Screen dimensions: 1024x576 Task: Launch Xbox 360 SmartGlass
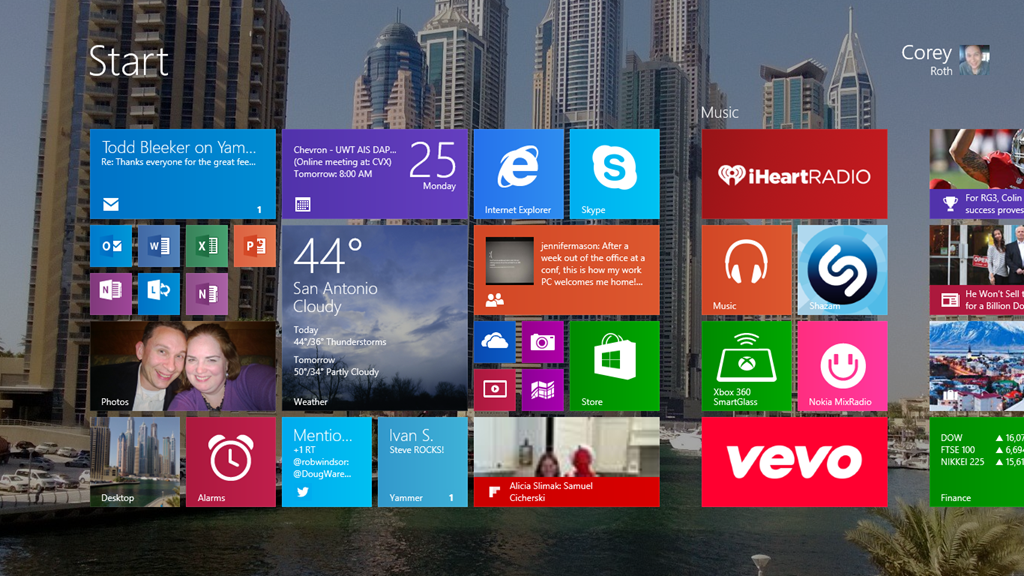point(747,367)
